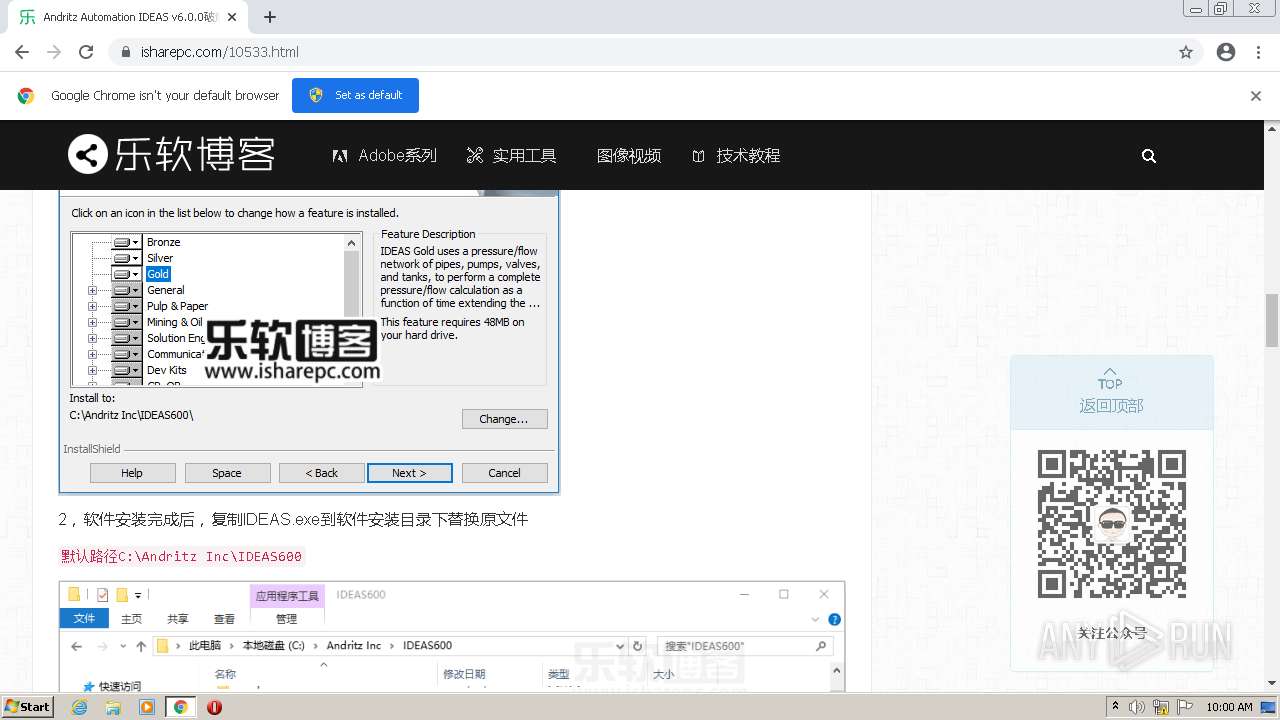Click the < Back button in the installer

coord(321,473)
